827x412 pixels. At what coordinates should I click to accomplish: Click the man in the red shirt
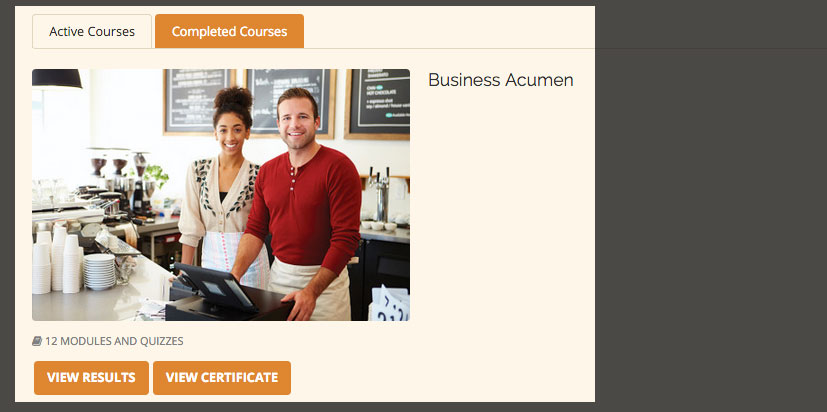[x=303, y=206]
